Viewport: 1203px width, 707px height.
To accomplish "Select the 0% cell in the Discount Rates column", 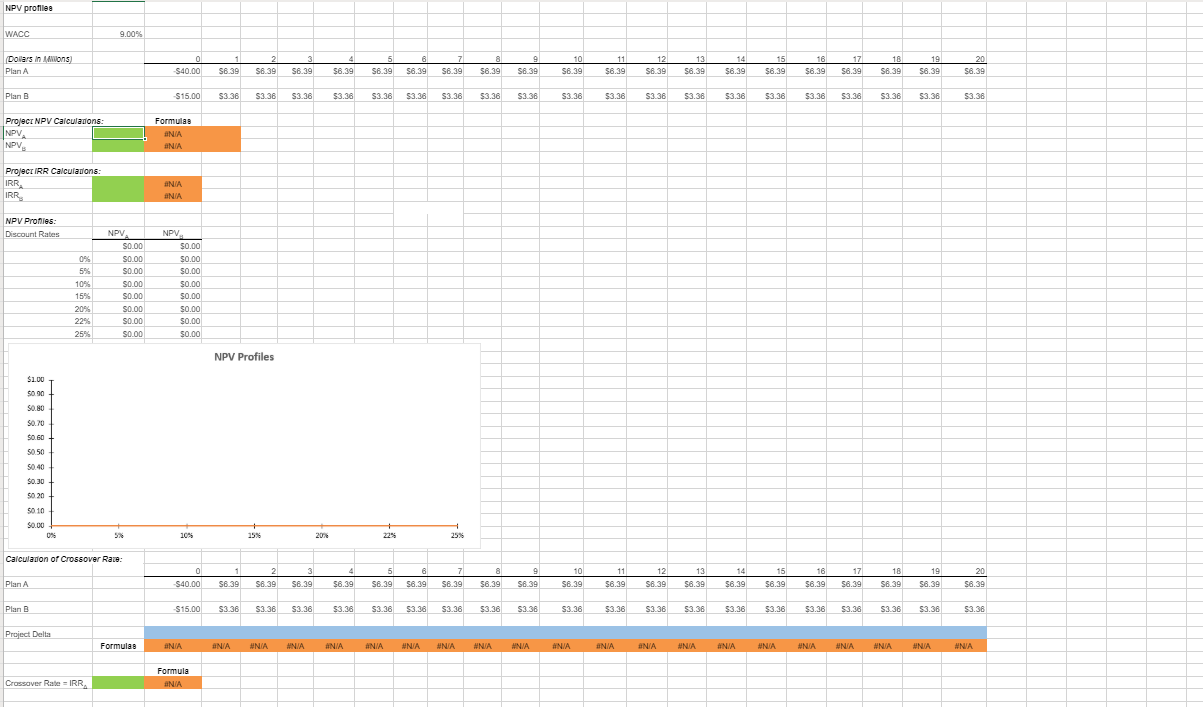I will pyautogui.click(x=48, y=259).
